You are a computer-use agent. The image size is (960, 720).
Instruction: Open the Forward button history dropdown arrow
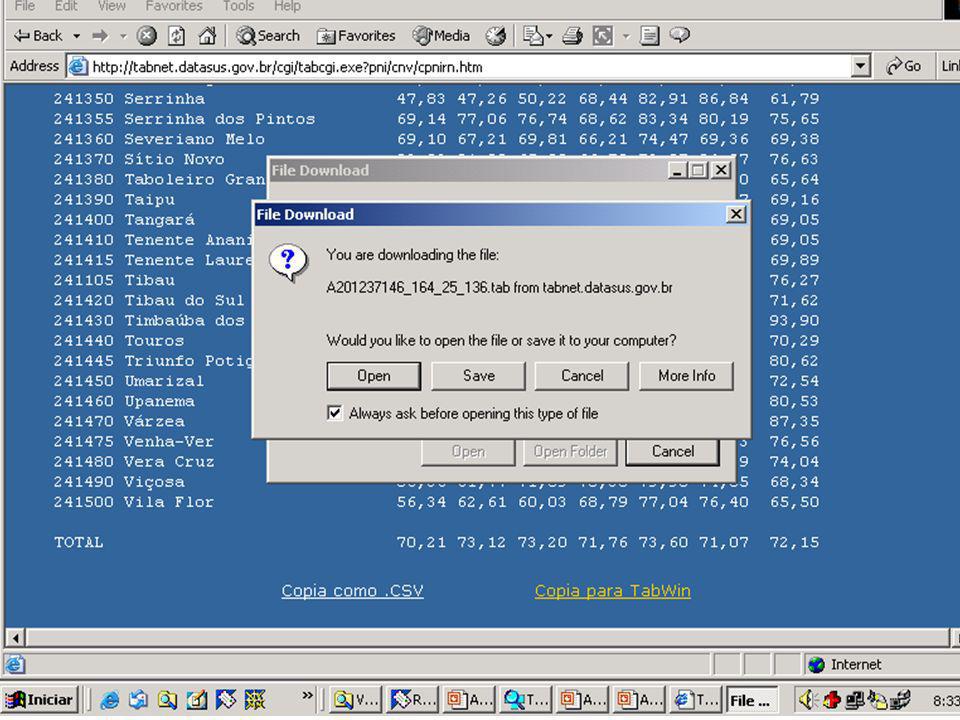(x=123, y=36)
